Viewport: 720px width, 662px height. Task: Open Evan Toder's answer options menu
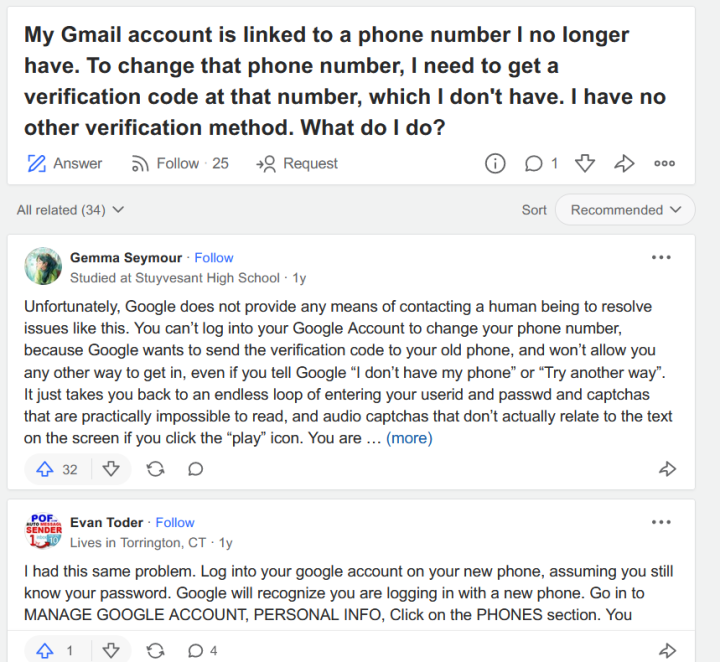click(x=661, y=522)
